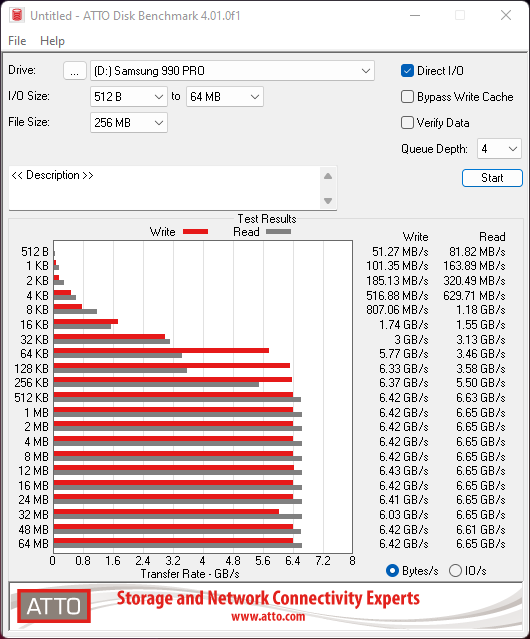Open the Help menu
Viewport: 530px width, 639px height.
pos(52,41)
